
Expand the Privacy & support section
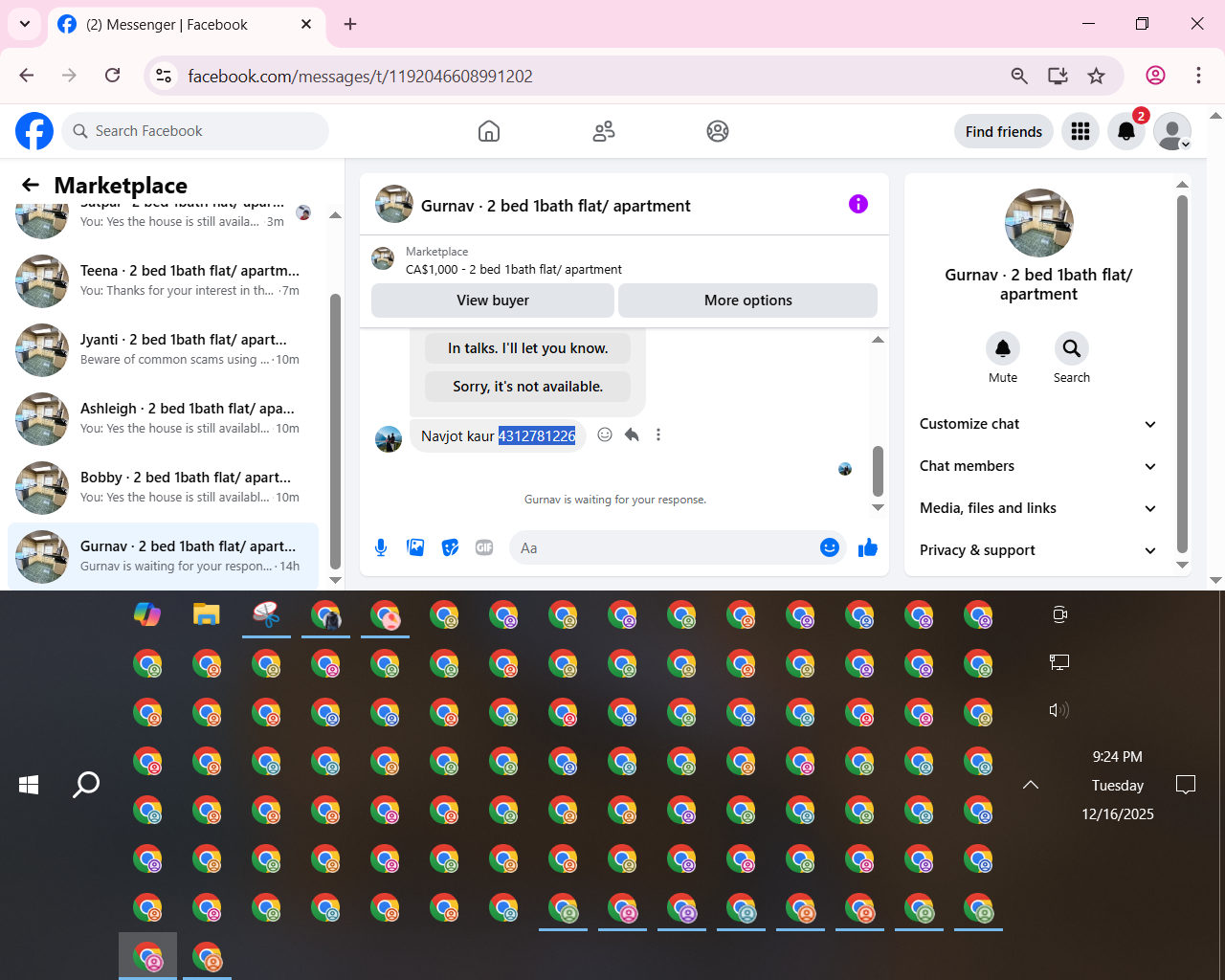[x=1038, y=550]
